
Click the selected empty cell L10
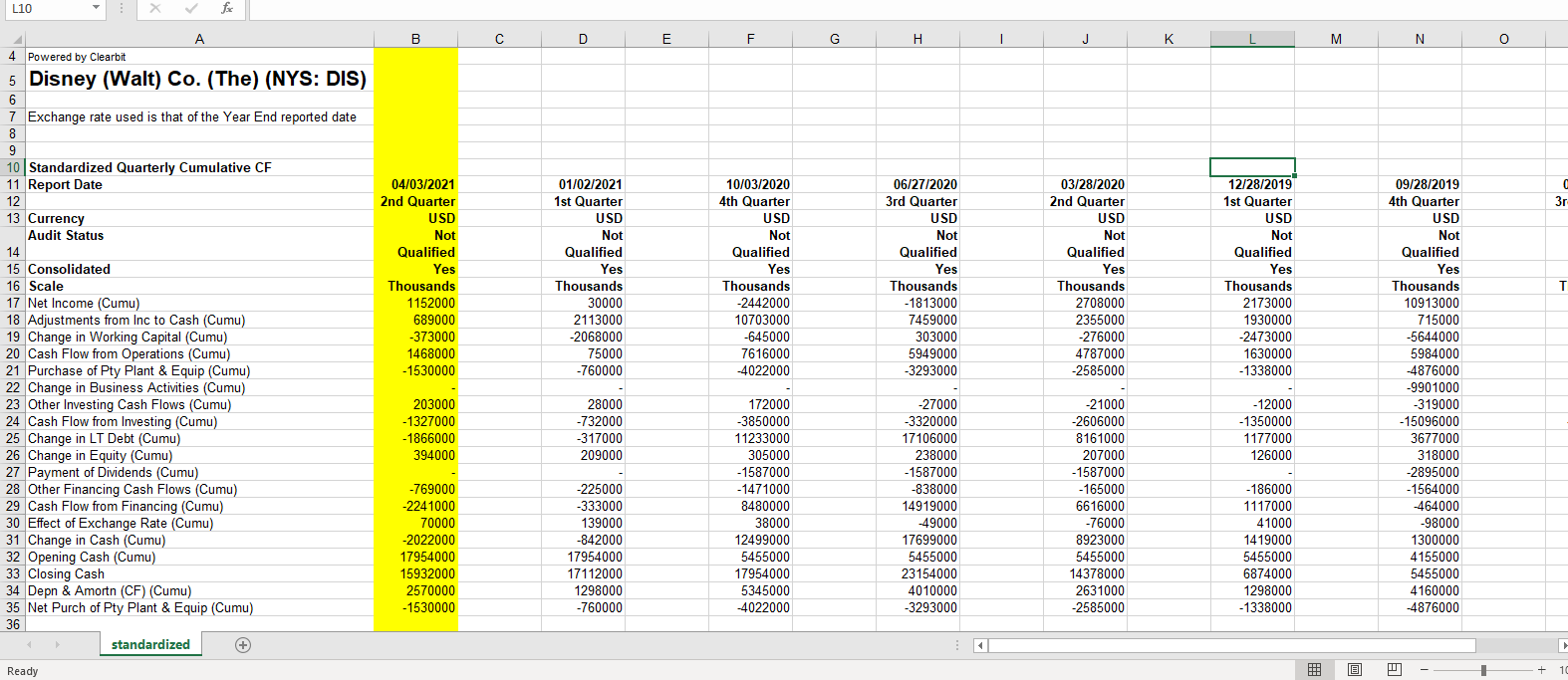(1252, 167)
